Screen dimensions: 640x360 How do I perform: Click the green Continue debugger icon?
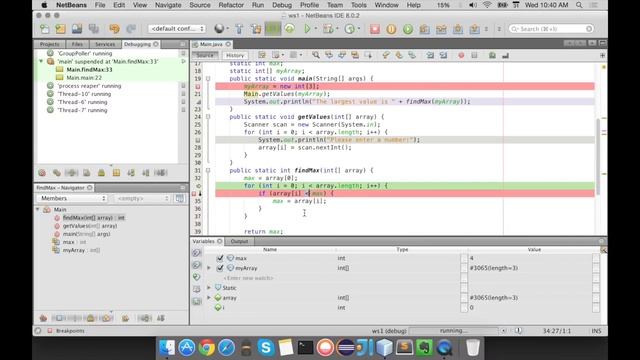tap(408, 29)
